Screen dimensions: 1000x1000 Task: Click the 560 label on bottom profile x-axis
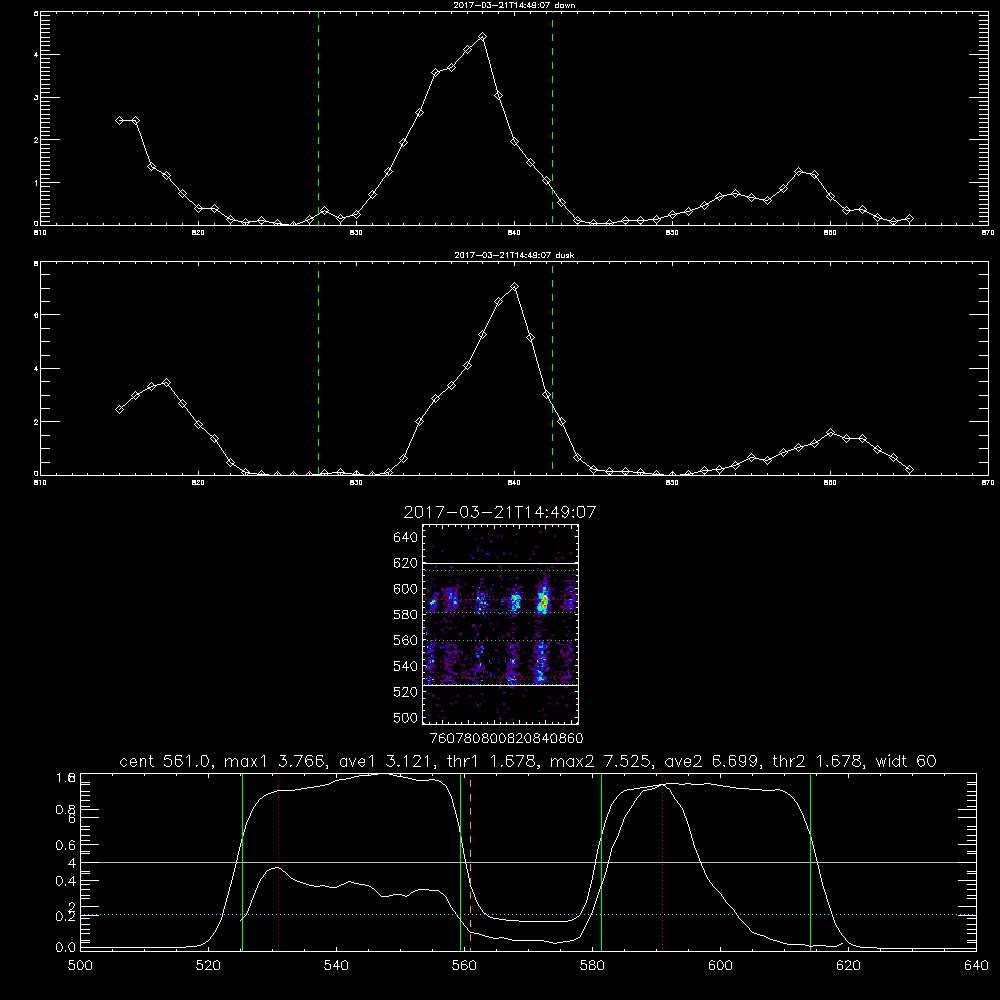tap(464, 966)
